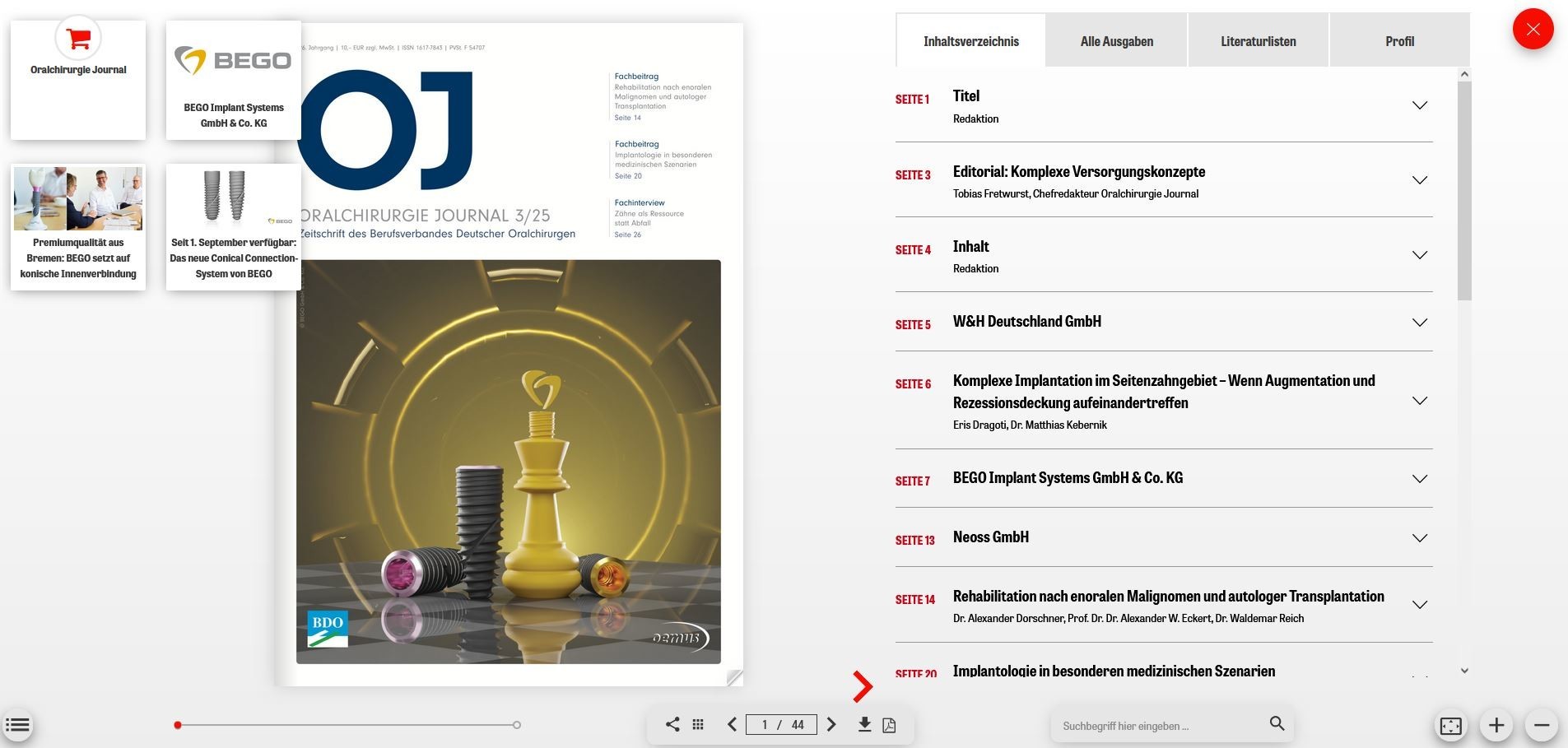Open the W&H Deutschland GmbH title
This screenshot has width=1568, height=748.
[1027, 321]
